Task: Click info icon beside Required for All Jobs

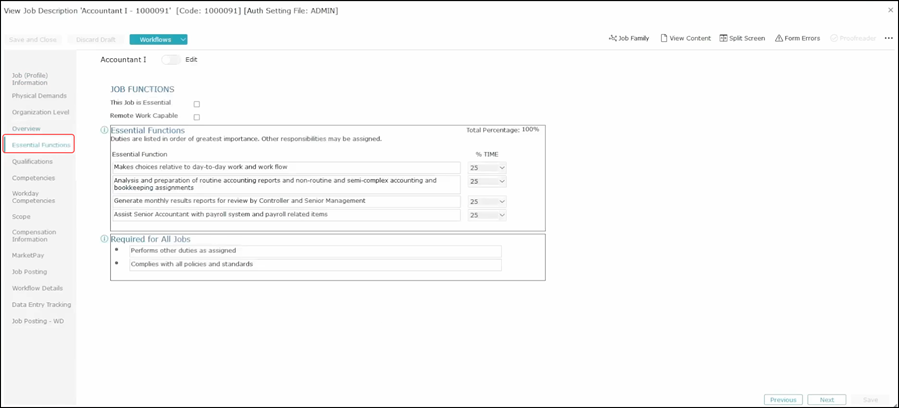Action: [104, 239]
